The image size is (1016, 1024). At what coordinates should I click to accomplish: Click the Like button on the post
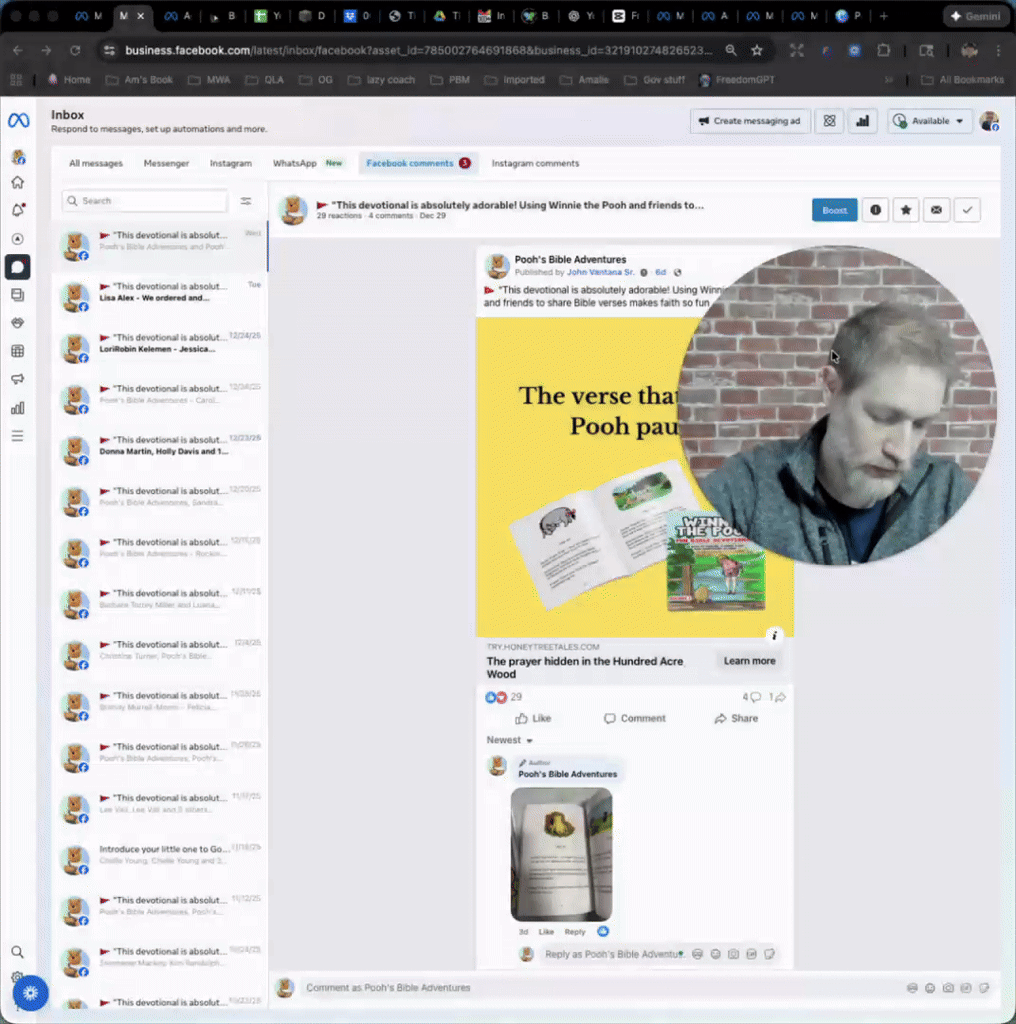[x=533, y=718]
